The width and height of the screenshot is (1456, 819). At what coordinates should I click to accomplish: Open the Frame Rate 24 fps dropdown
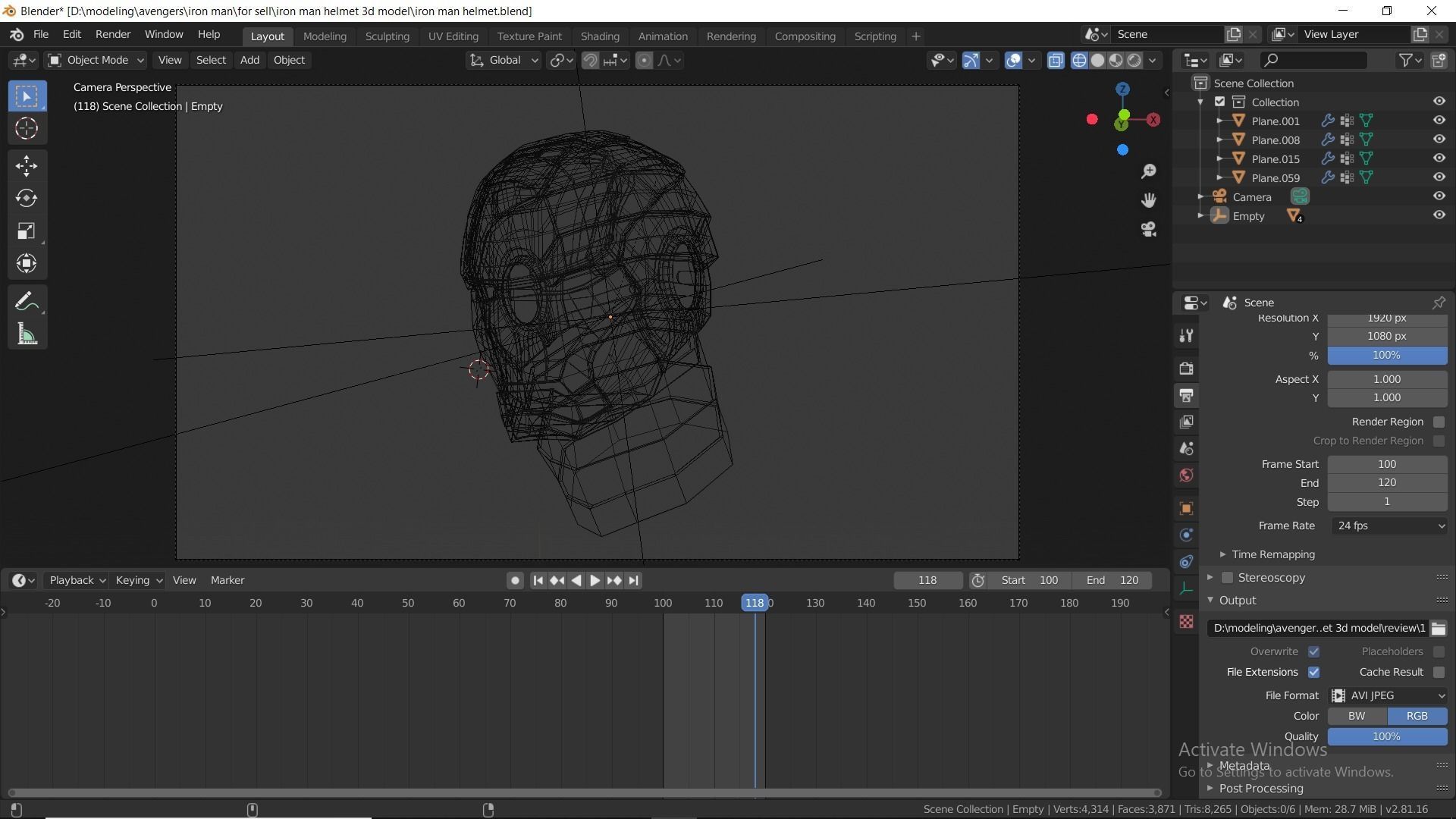click(x=1388, y=526)
